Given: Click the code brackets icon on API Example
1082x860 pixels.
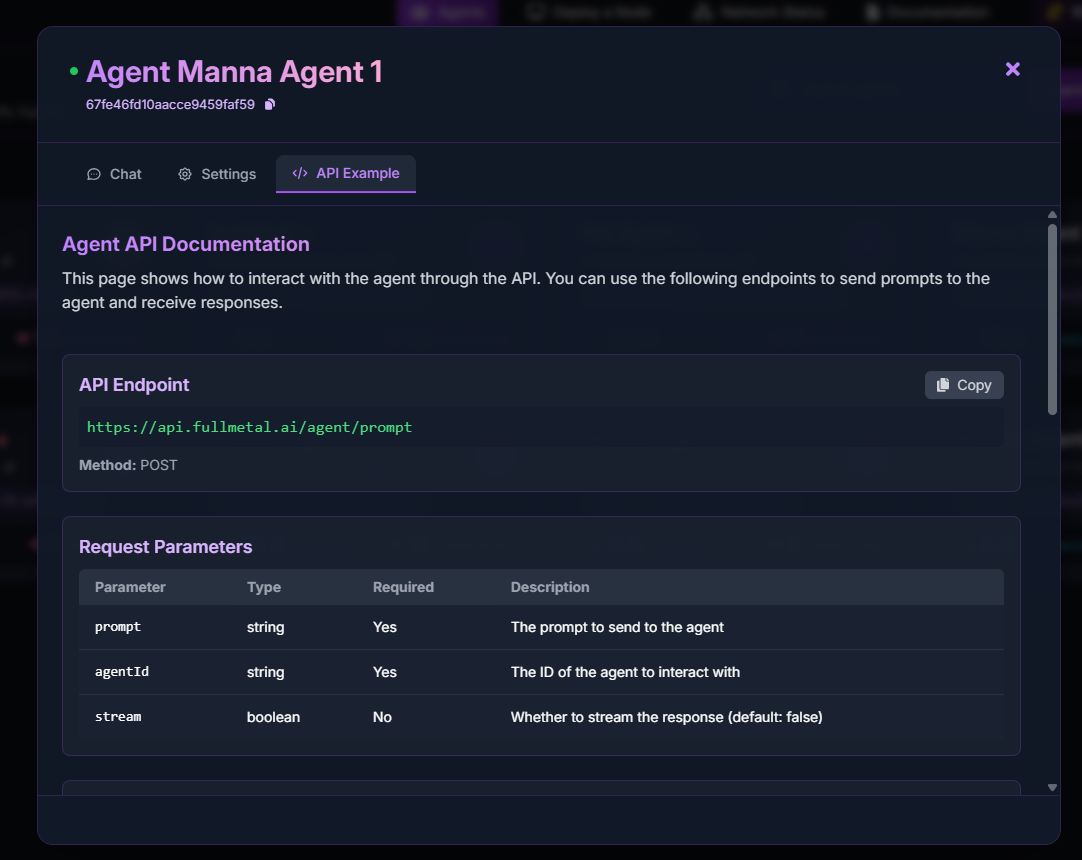Looking at the screenshot, I should point(299,173).
